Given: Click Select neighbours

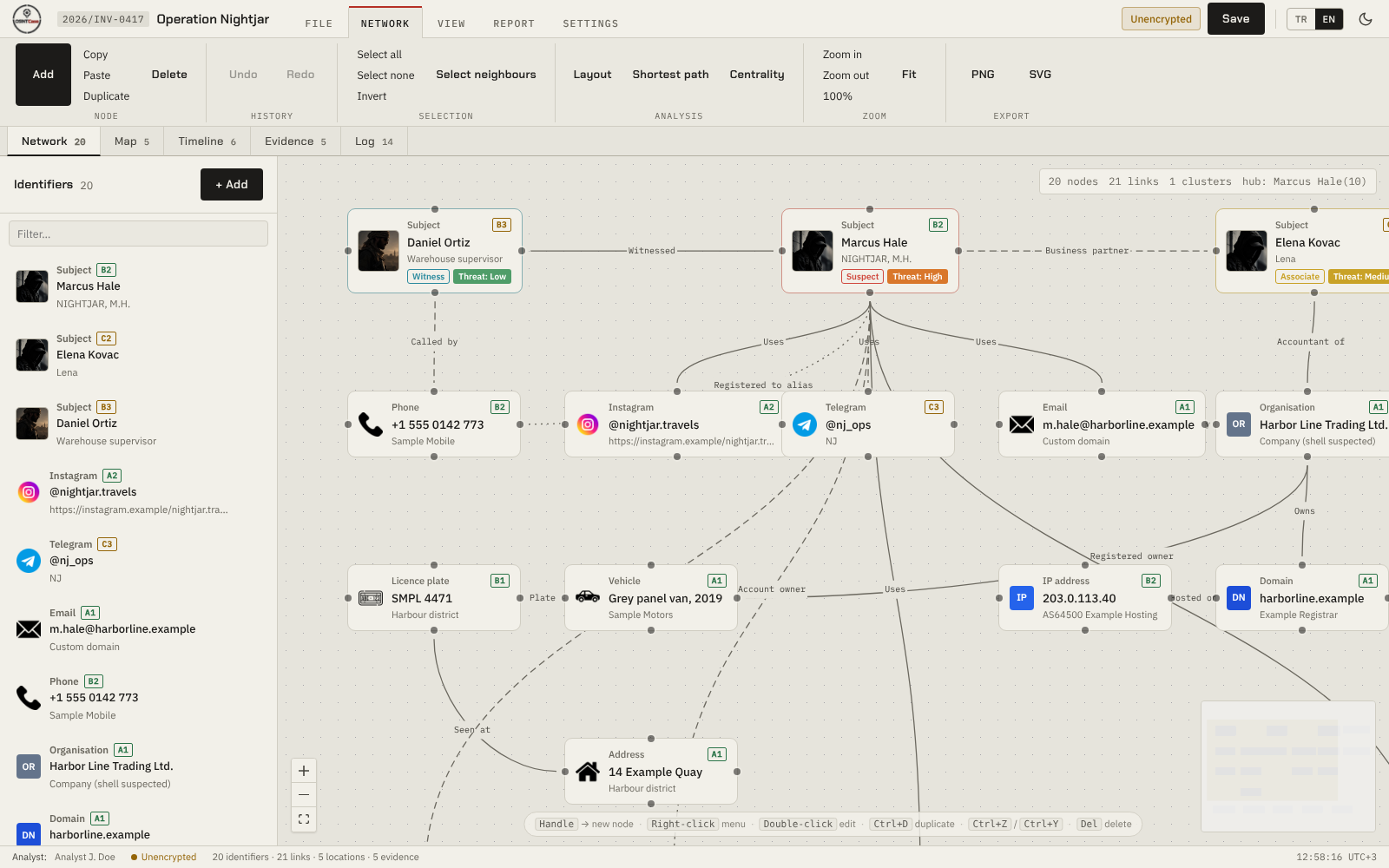Looking at the screenshot, I should (x=486, y=75).
